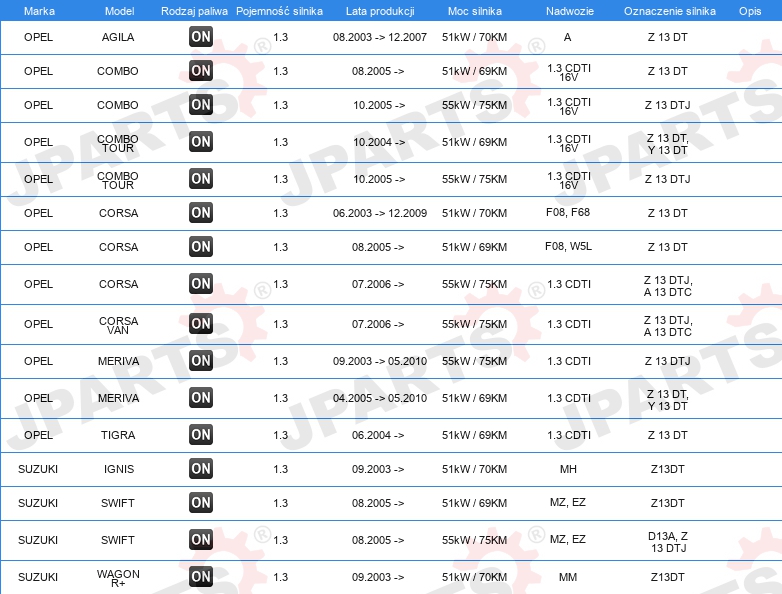Click ON icon in CORSA F08, W5L row
This screenshot has width=782, height=594.
[x=201, y=246]
